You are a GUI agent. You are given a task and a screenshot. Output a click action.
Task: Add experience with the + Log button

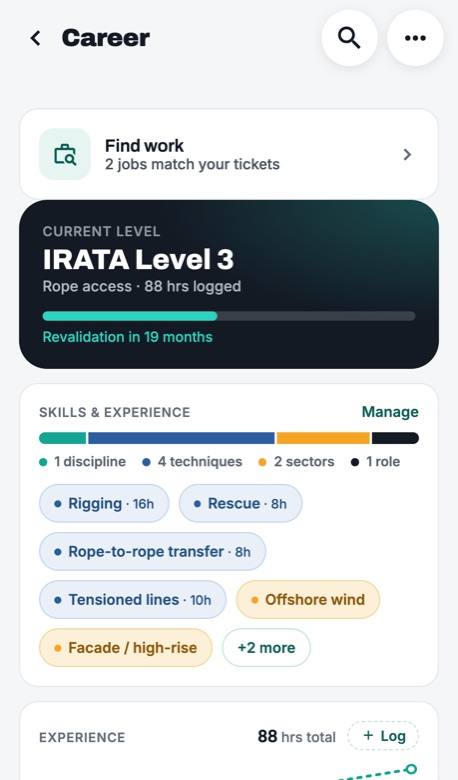point(383,736)
